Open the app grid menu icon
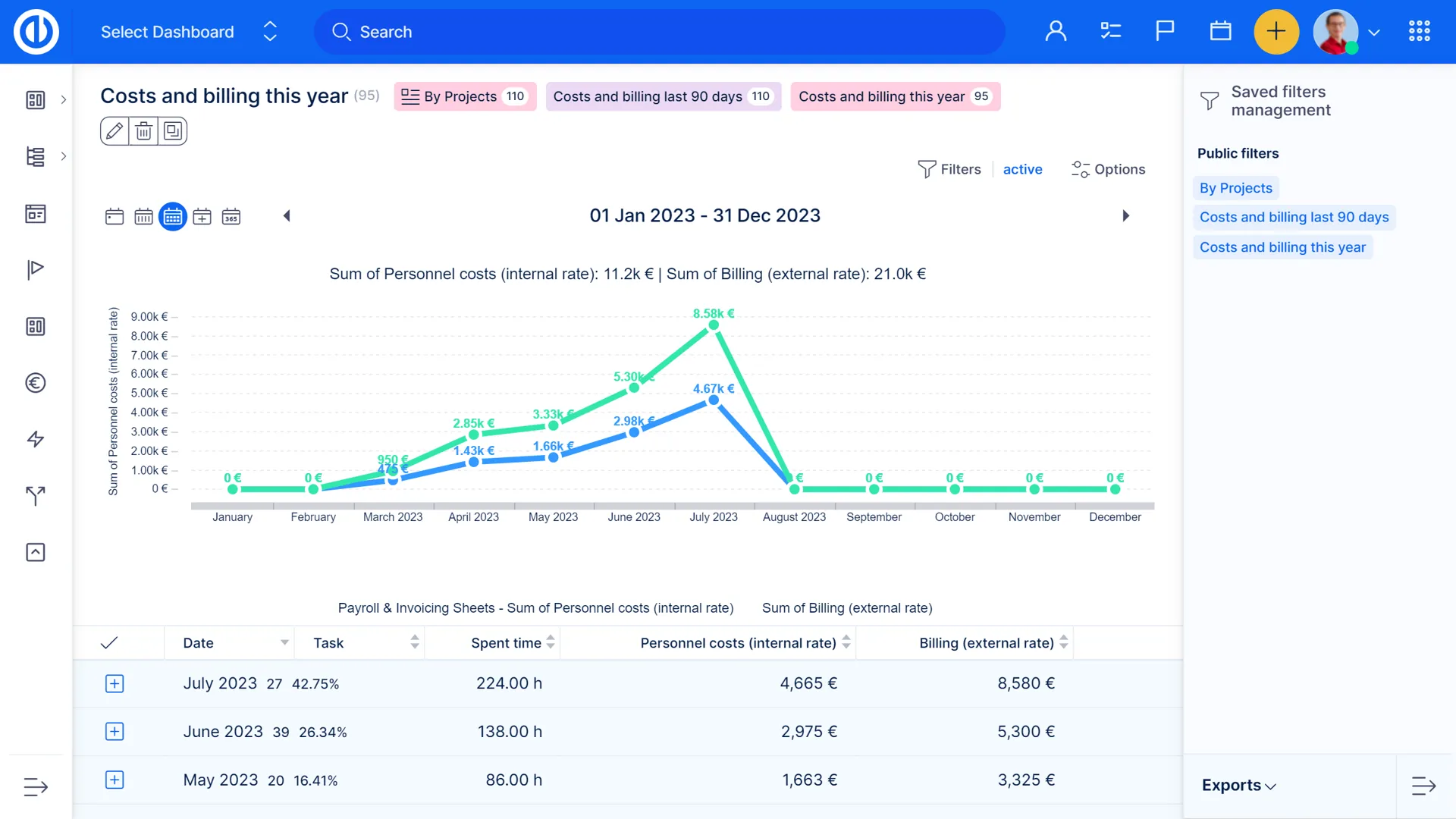This screenshot has width=1456, height=819. click(x=1419, y=31)
